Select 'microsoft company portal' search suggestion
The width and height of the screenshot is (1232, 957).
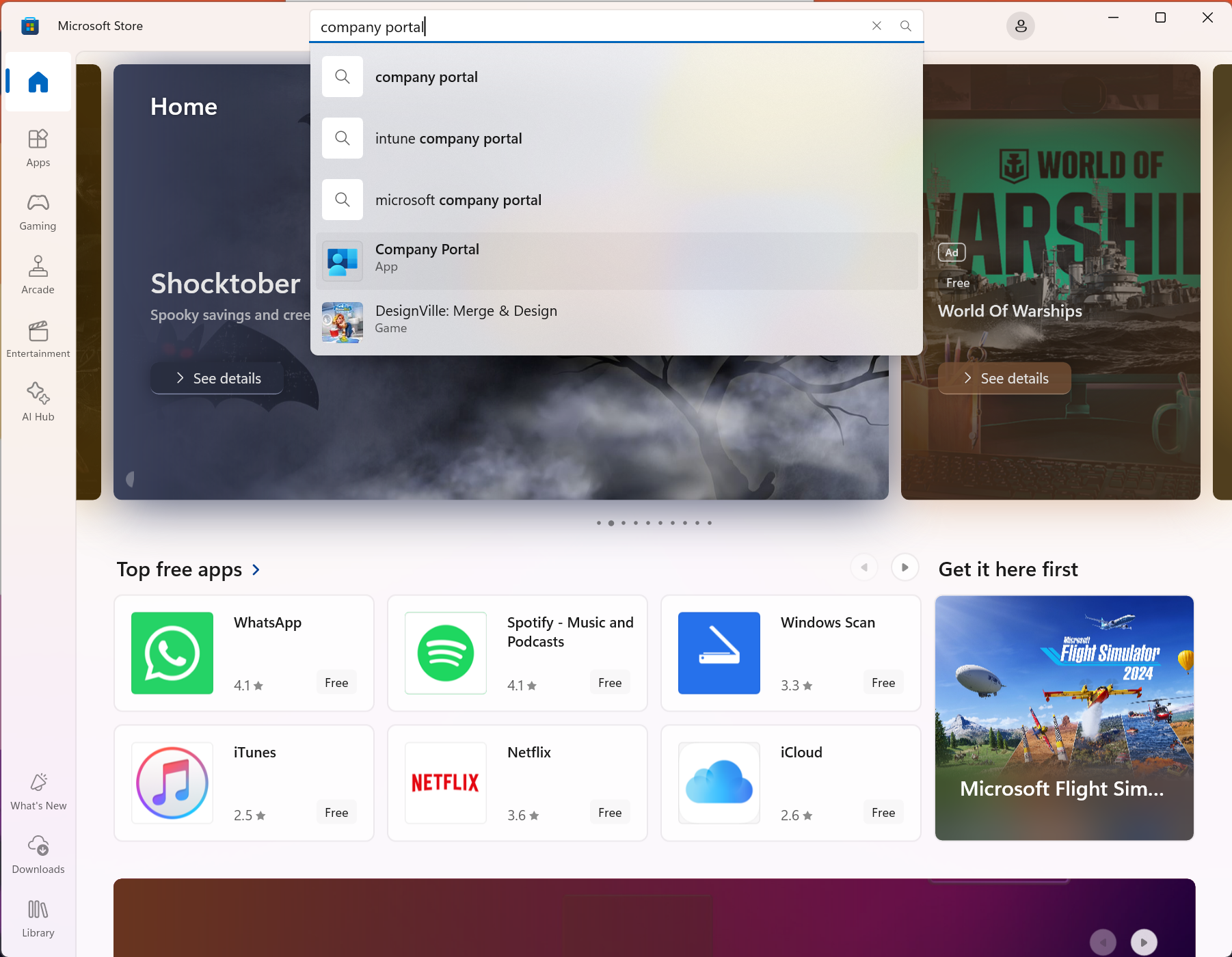point(617,200)
